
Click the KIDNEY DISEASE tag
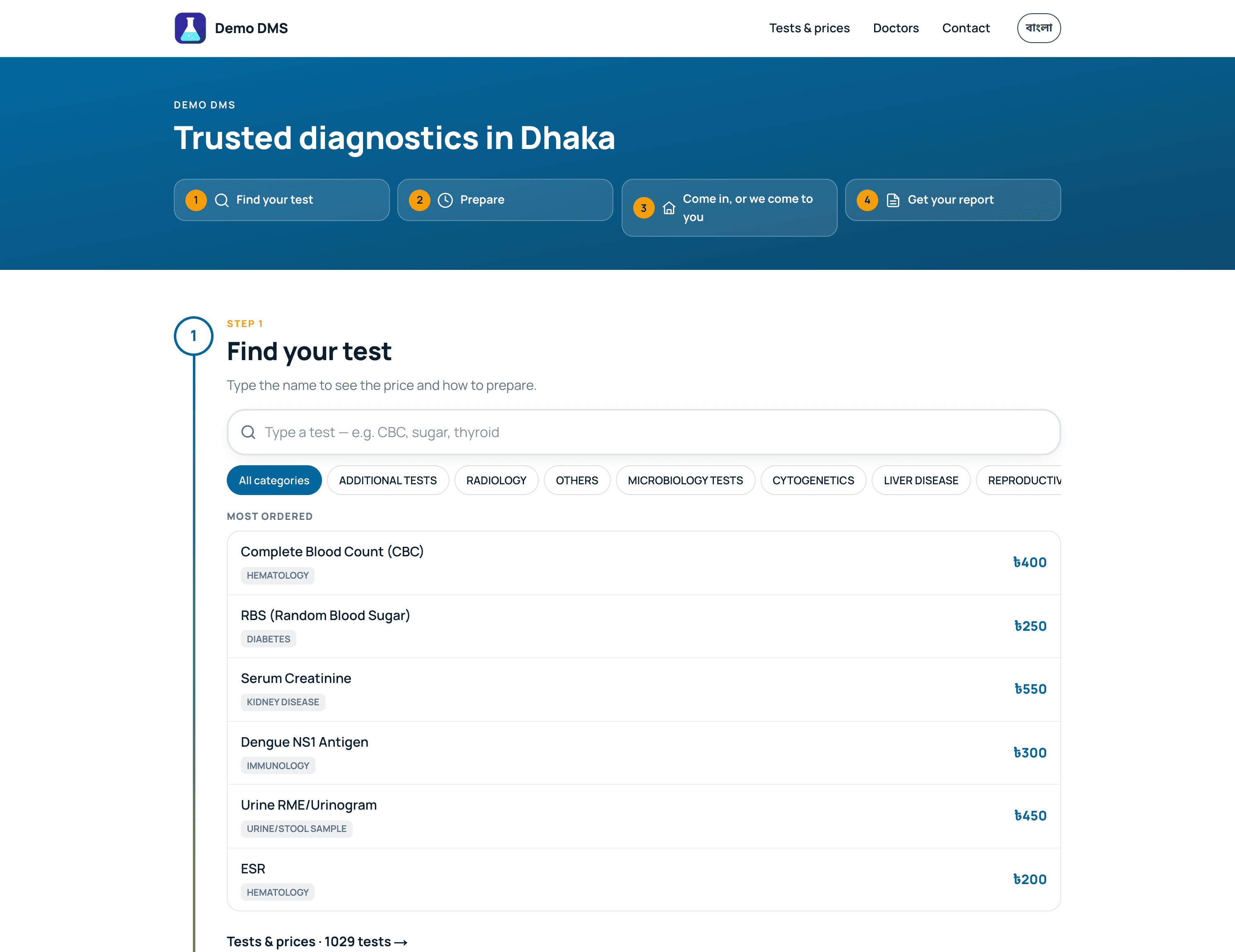(x=283, y=702)
